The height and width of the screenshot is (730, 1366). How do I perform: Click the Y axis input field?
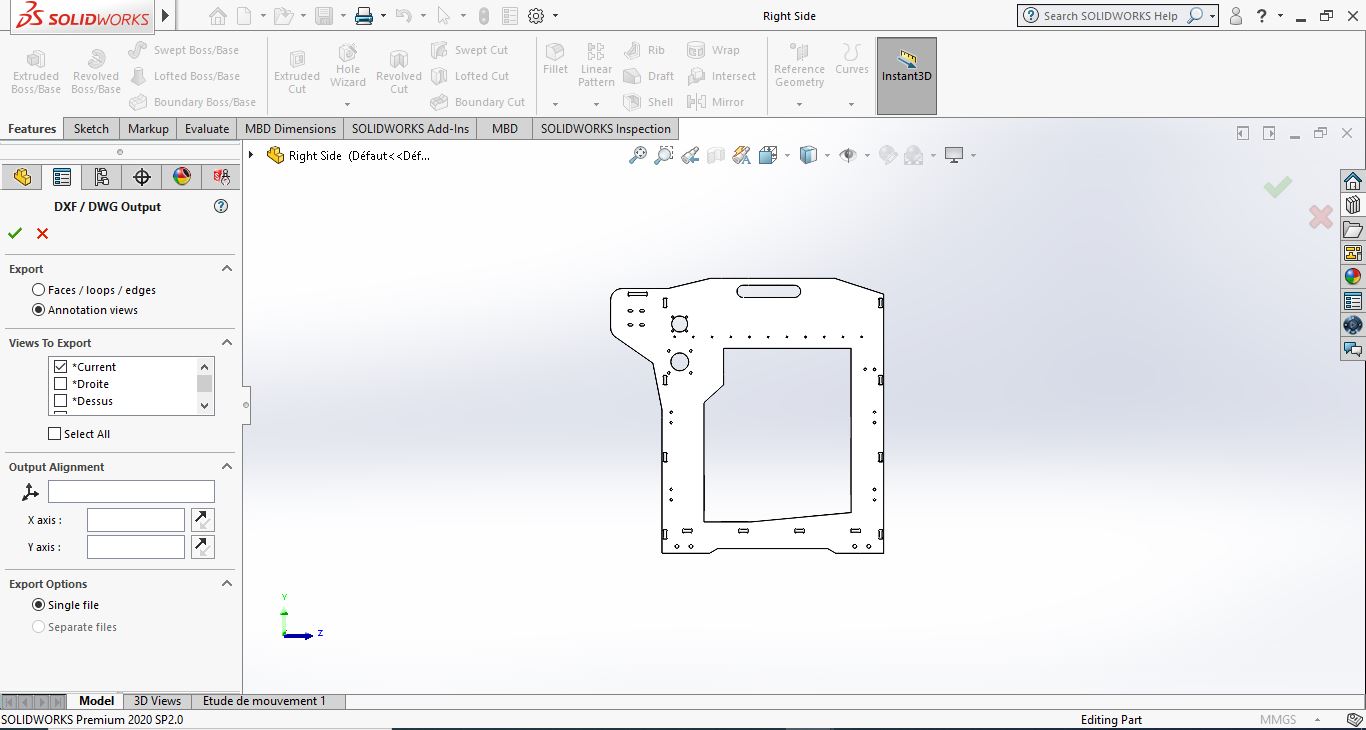click(136, 547)
